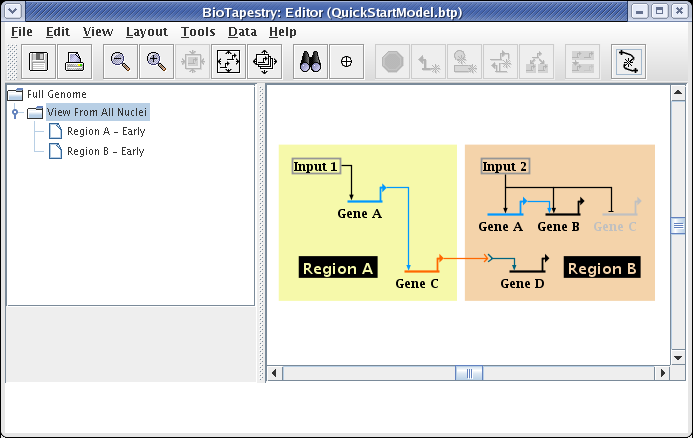Open the Tools menu
693x438 pixels.
coord(198,31)
